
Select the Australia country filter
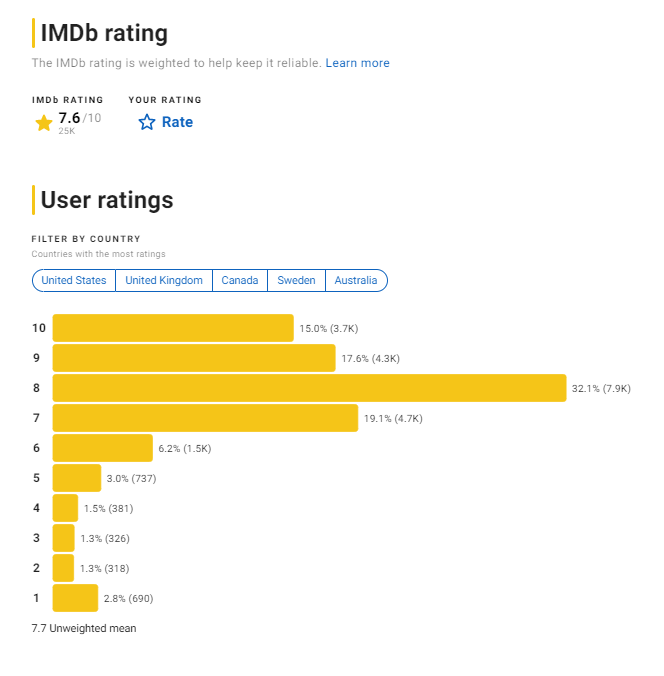pos(356,280)
